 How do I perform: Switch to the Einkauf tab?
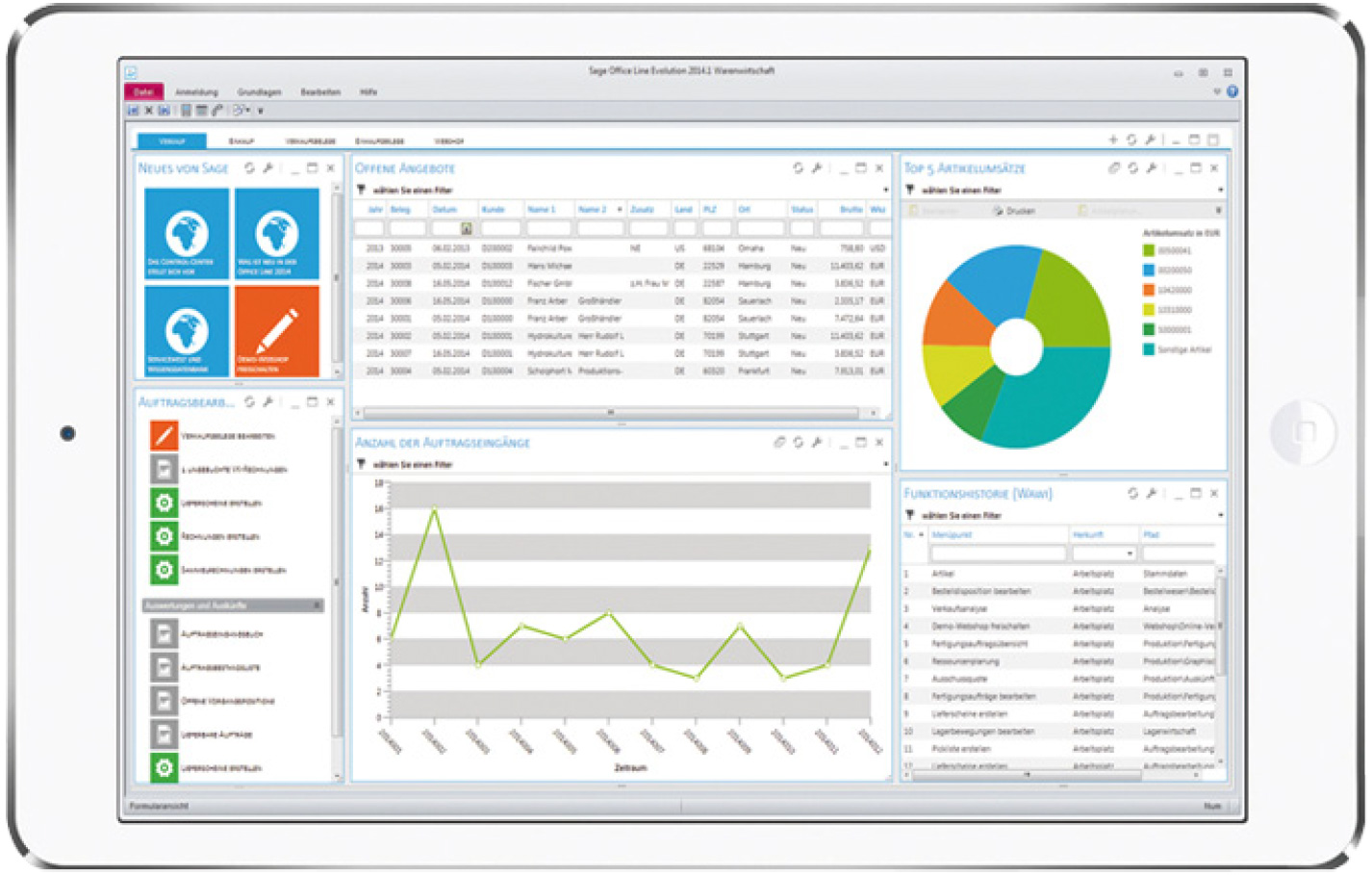coord(241,141)
